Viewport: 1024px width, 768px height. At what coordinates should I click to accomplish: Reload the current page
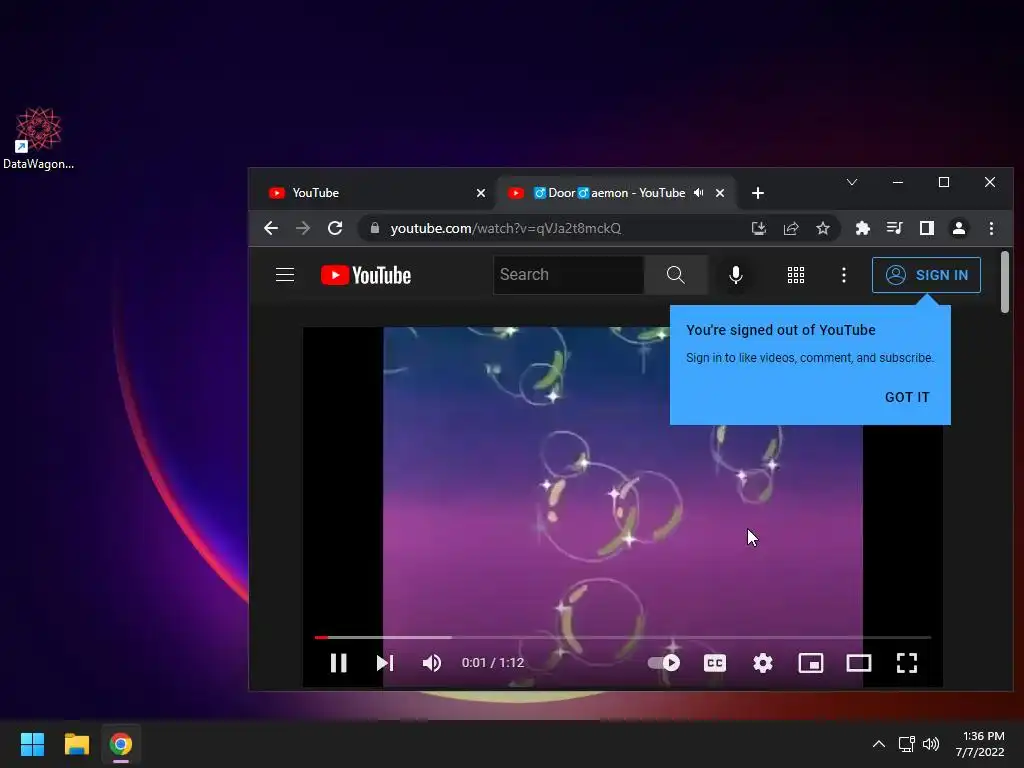coord(335,228)
